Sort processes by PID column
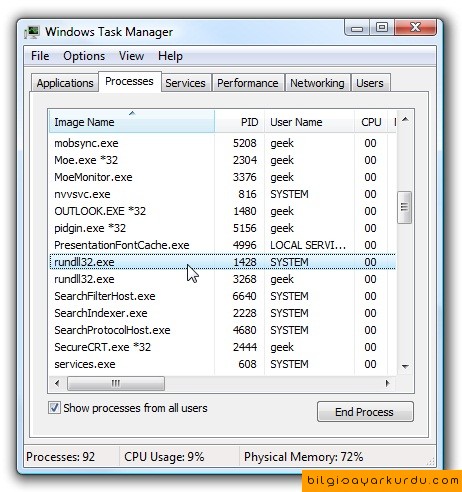Screen dimensions: 462x492 pyautogui.click(x=240, y=122)
